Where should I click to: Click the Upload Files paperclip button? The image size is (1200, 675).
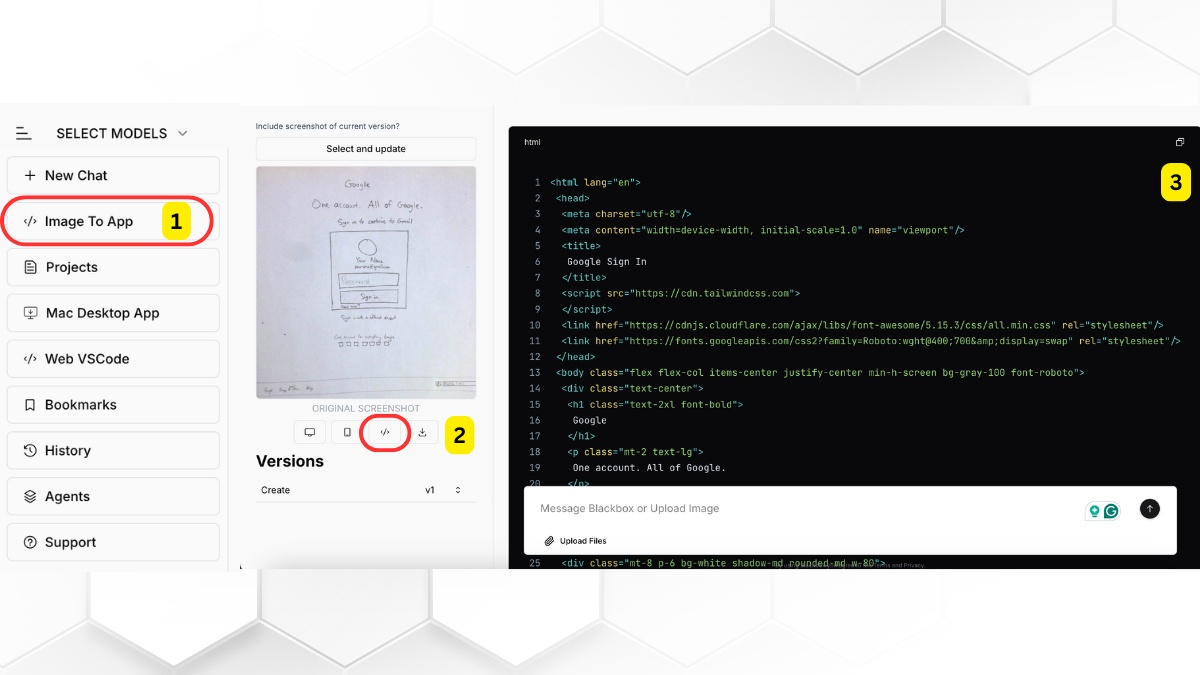575,541
